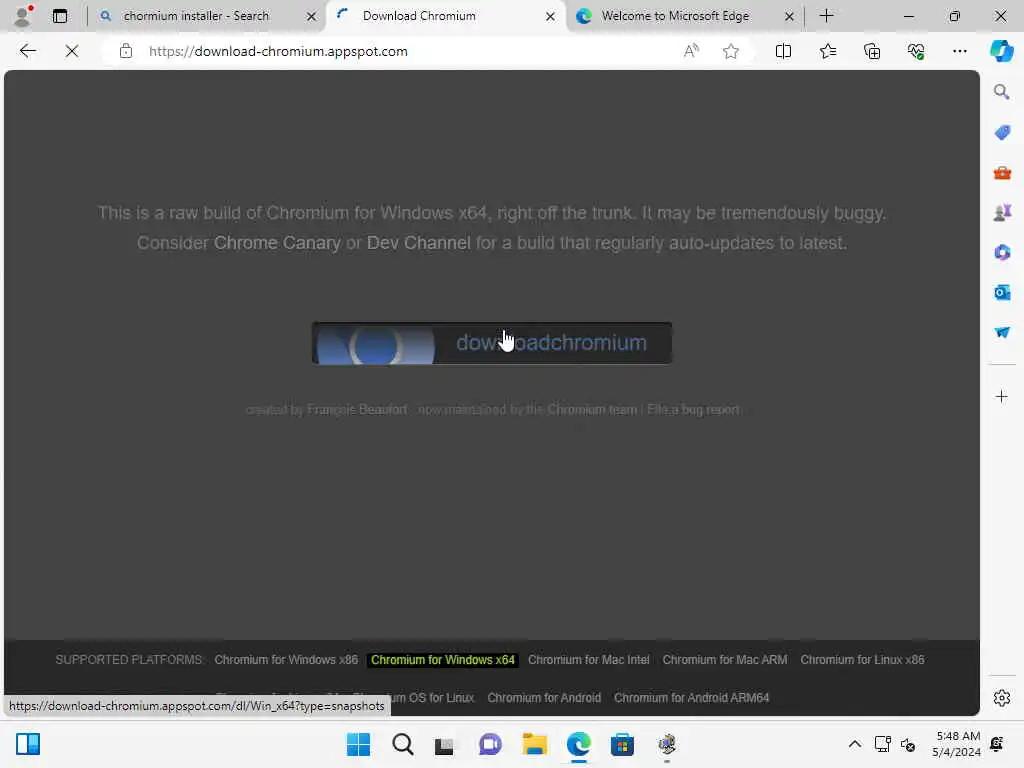The image size is (1024, 768).
Task: Open sidebar Games chess icon
Action: click(1002, 213)
